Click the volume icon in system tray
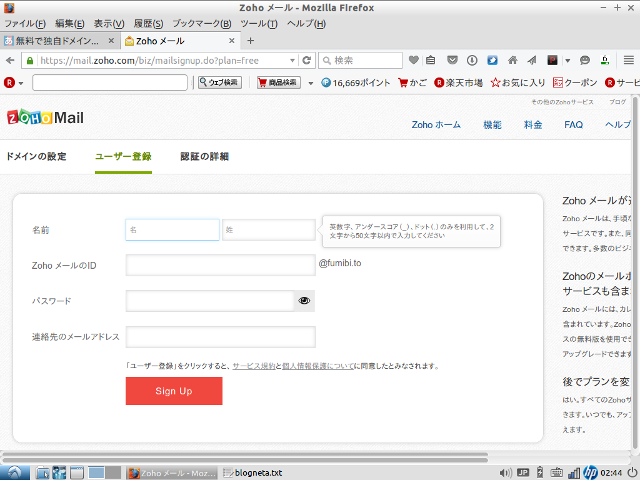The width and height of the screenshot is (640, 480). click(505, 473)
